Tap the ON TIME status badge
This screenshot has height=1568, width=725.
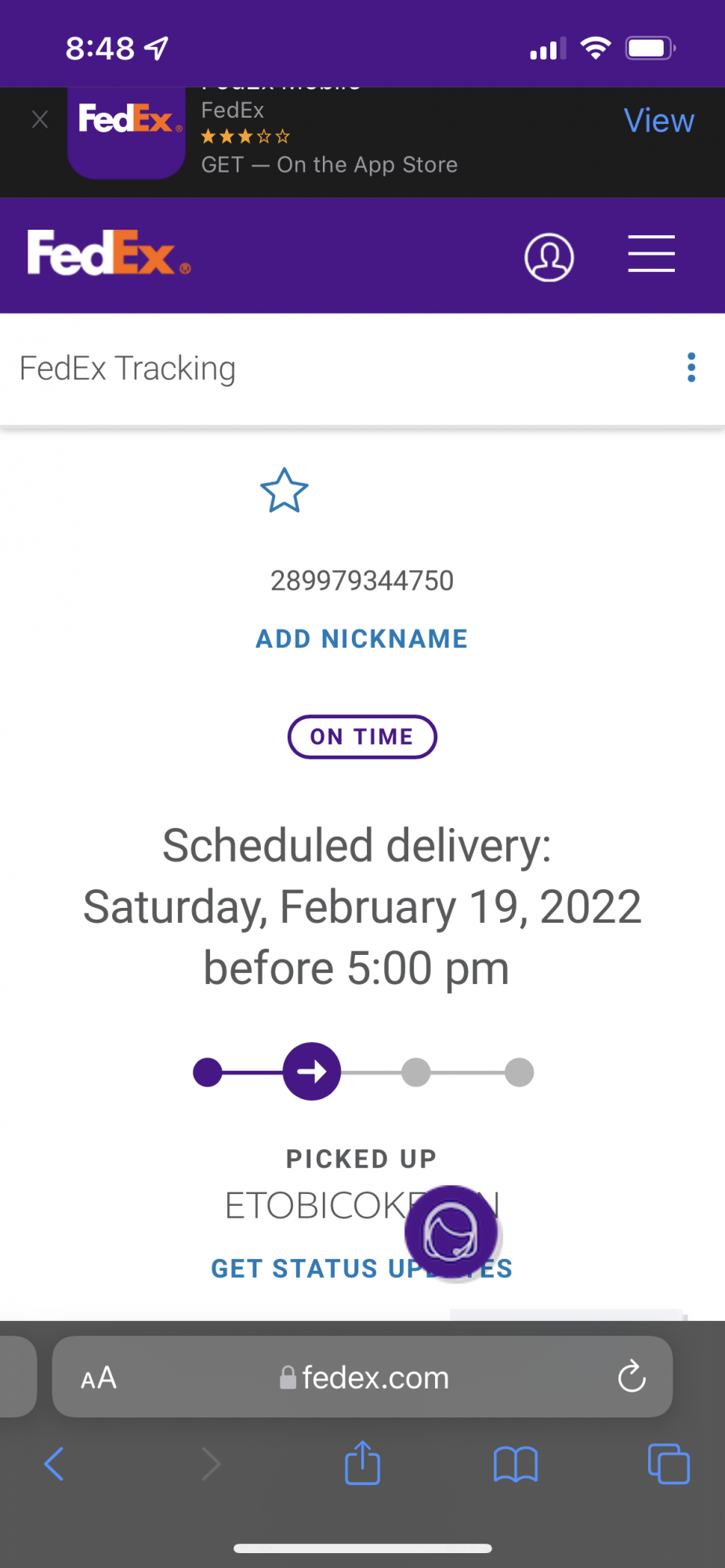(361, 736)
